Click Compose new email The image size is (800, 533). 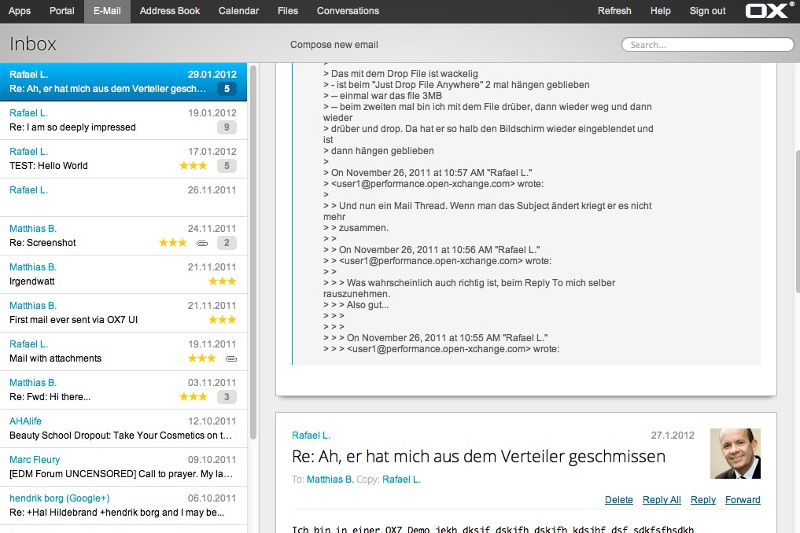[x=334, y=45]
